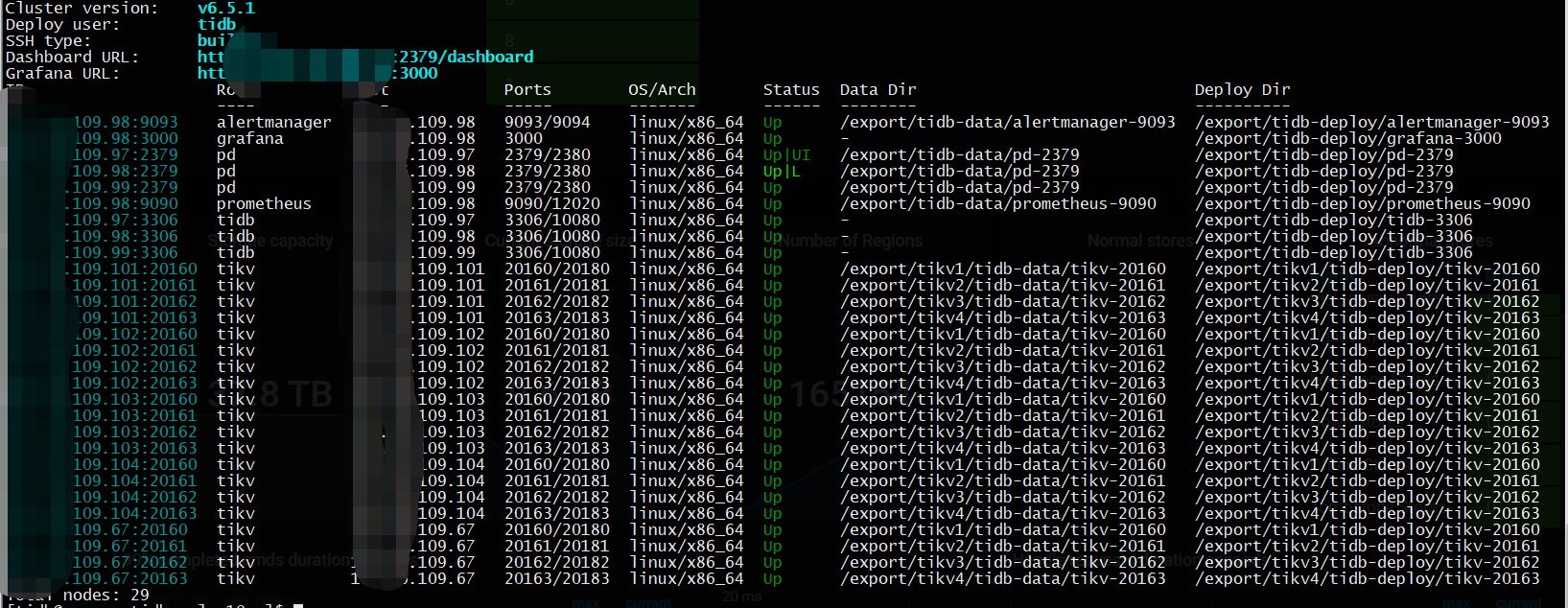Click the pd node ID 109.97:2379
The width and height of the screenshot is (1568, 608).
pyautogui.click(x=126, y=154)
